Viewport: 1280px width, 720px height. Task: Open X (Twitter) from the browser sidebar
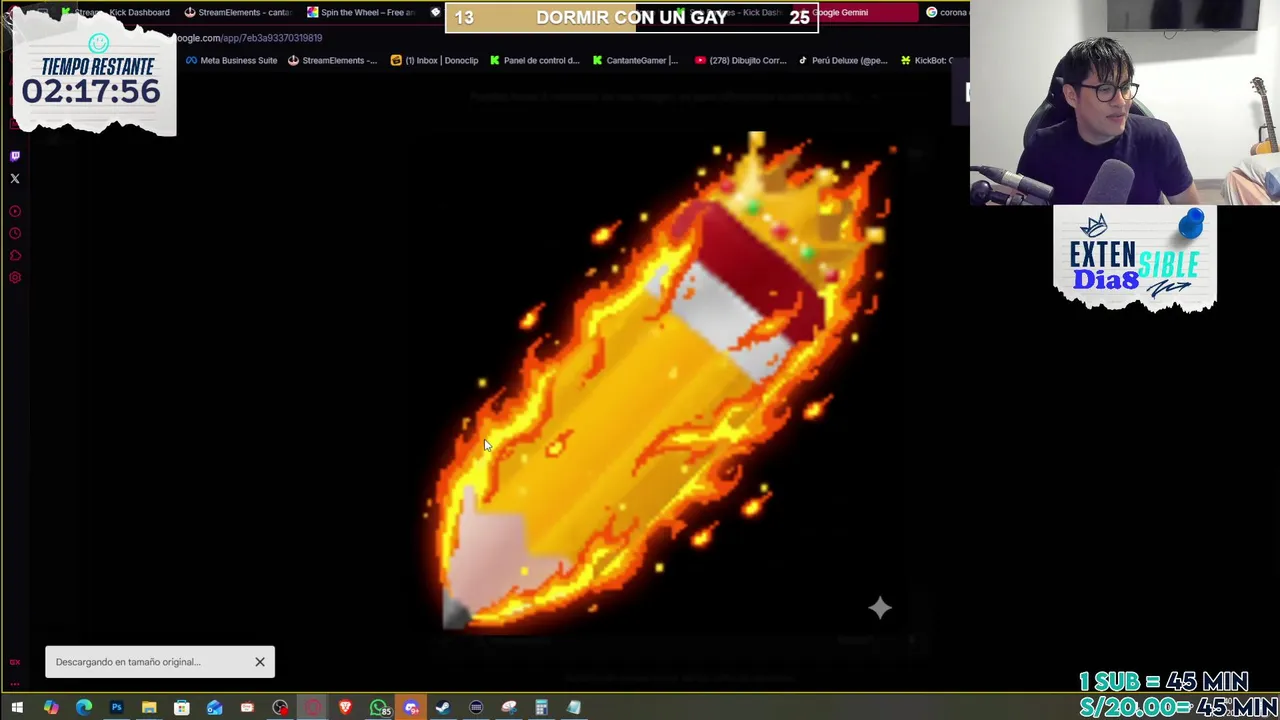click(x=15, y=179)
